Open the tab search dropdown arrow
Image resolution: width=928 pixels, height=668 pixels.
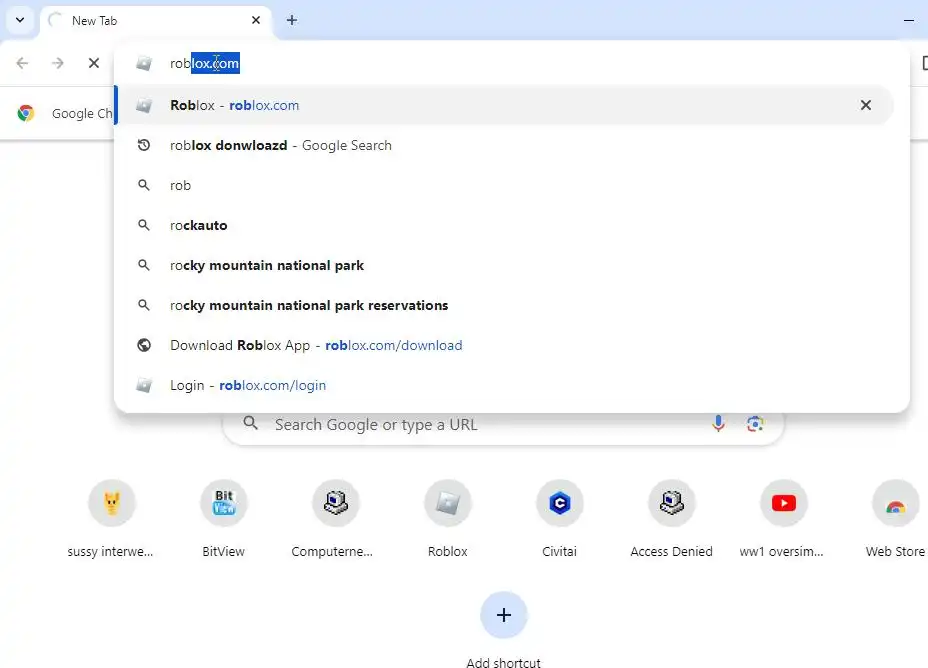click(20, 20)
